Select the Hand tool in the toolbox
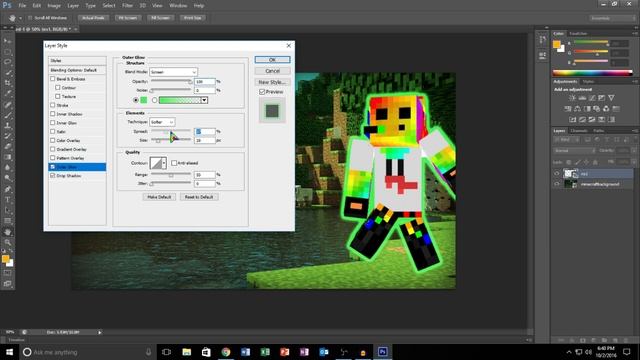Image resolution: width=640 pixels, height=360 pixels. (8, 232)
